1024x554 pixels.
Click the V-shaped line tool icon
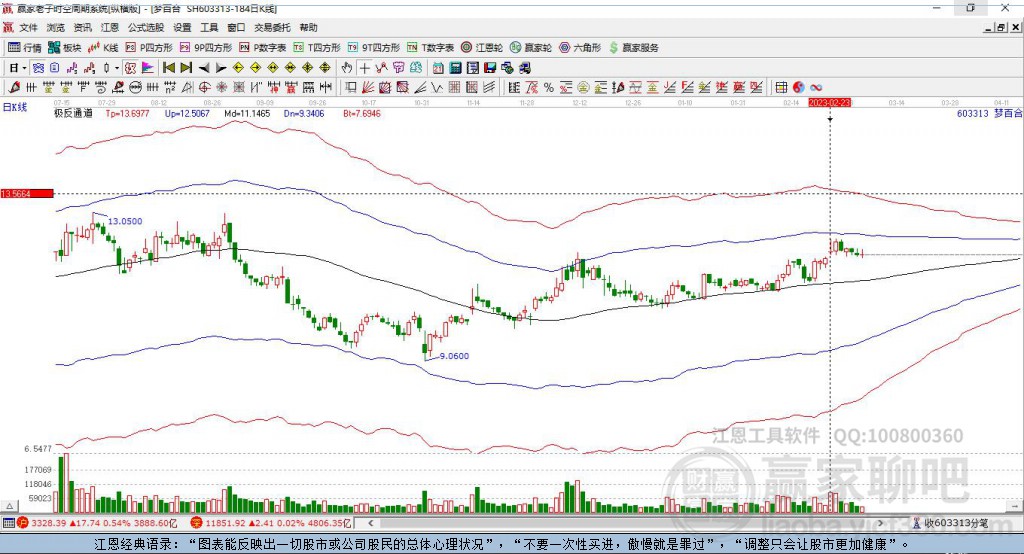click(x=437, y=87)
